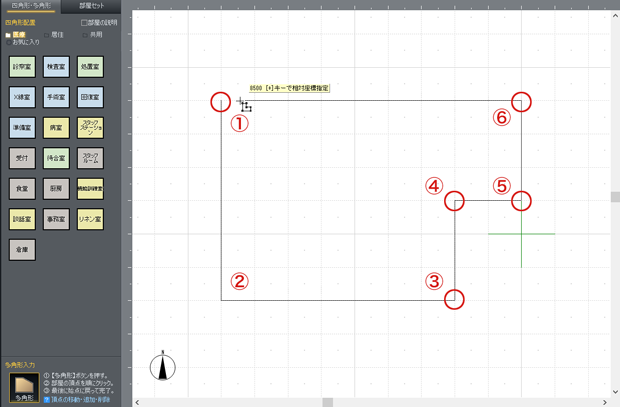
Task: Pick the 倉庫 room tile
Action: pyautogui.click(x=22, y=248)
